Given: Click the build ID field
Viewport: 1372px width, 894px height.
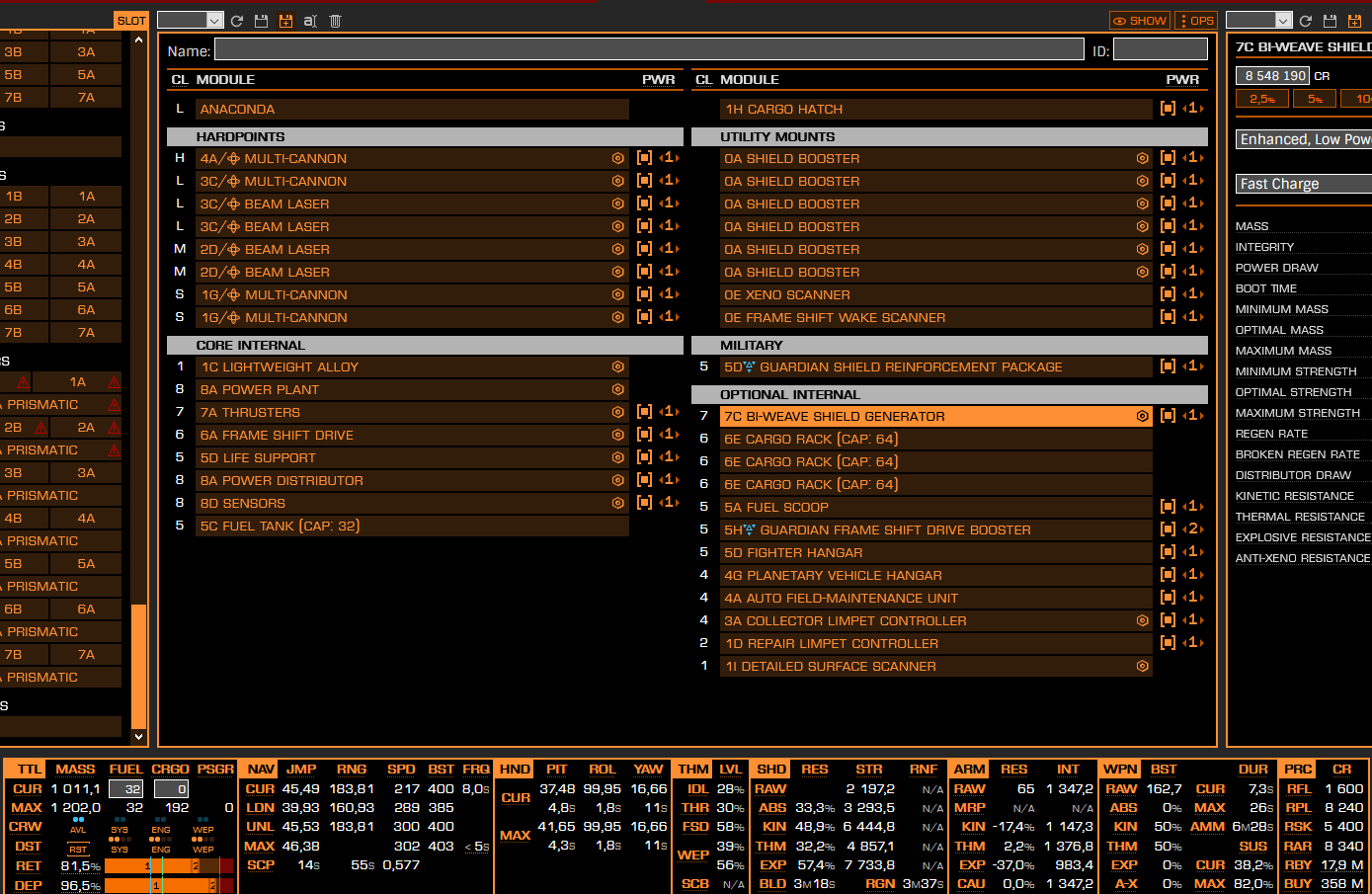Looking at the screenshot, I should pos(1161,49).
